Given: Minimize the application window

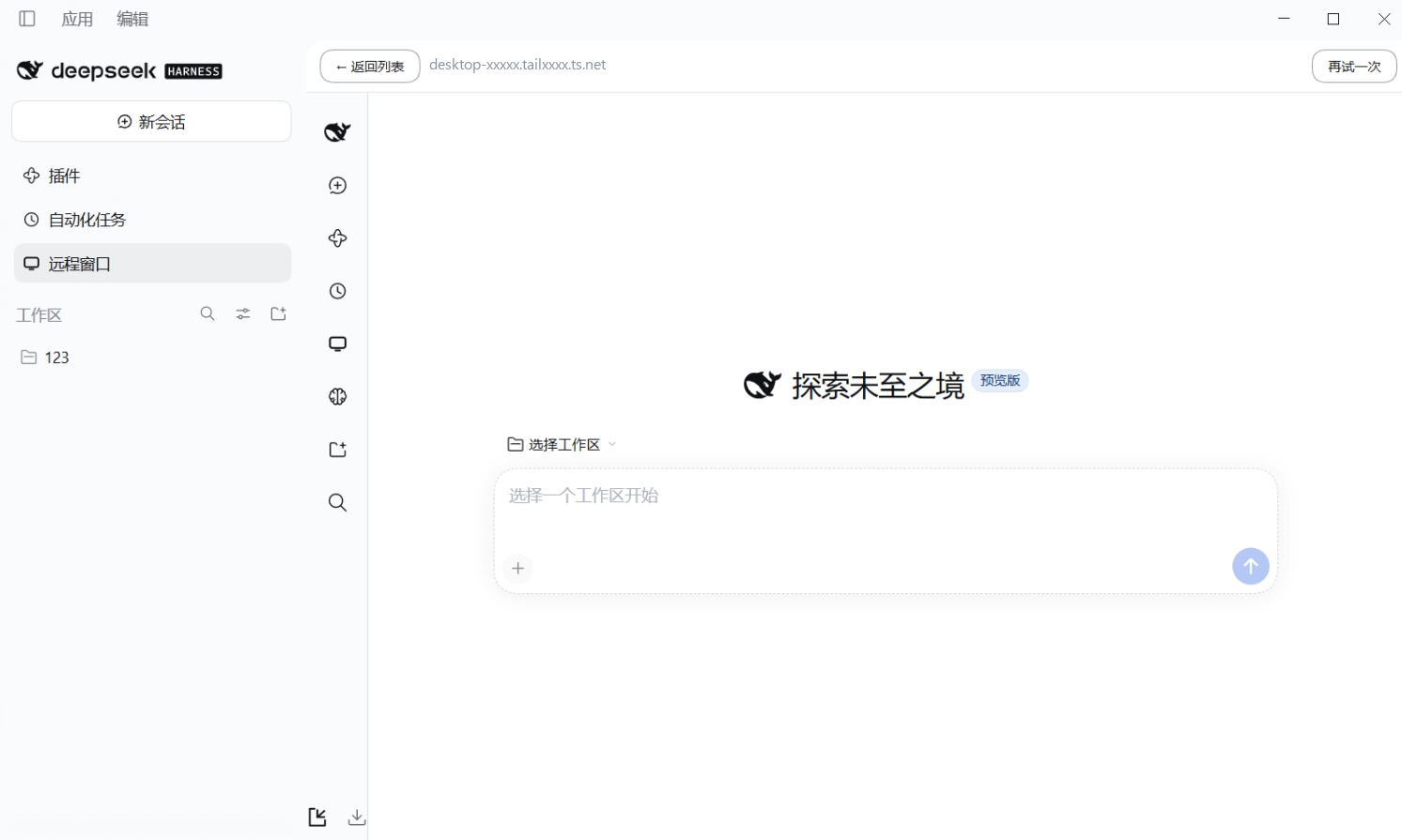Looking at the screenshot, I should [1284, 19].
